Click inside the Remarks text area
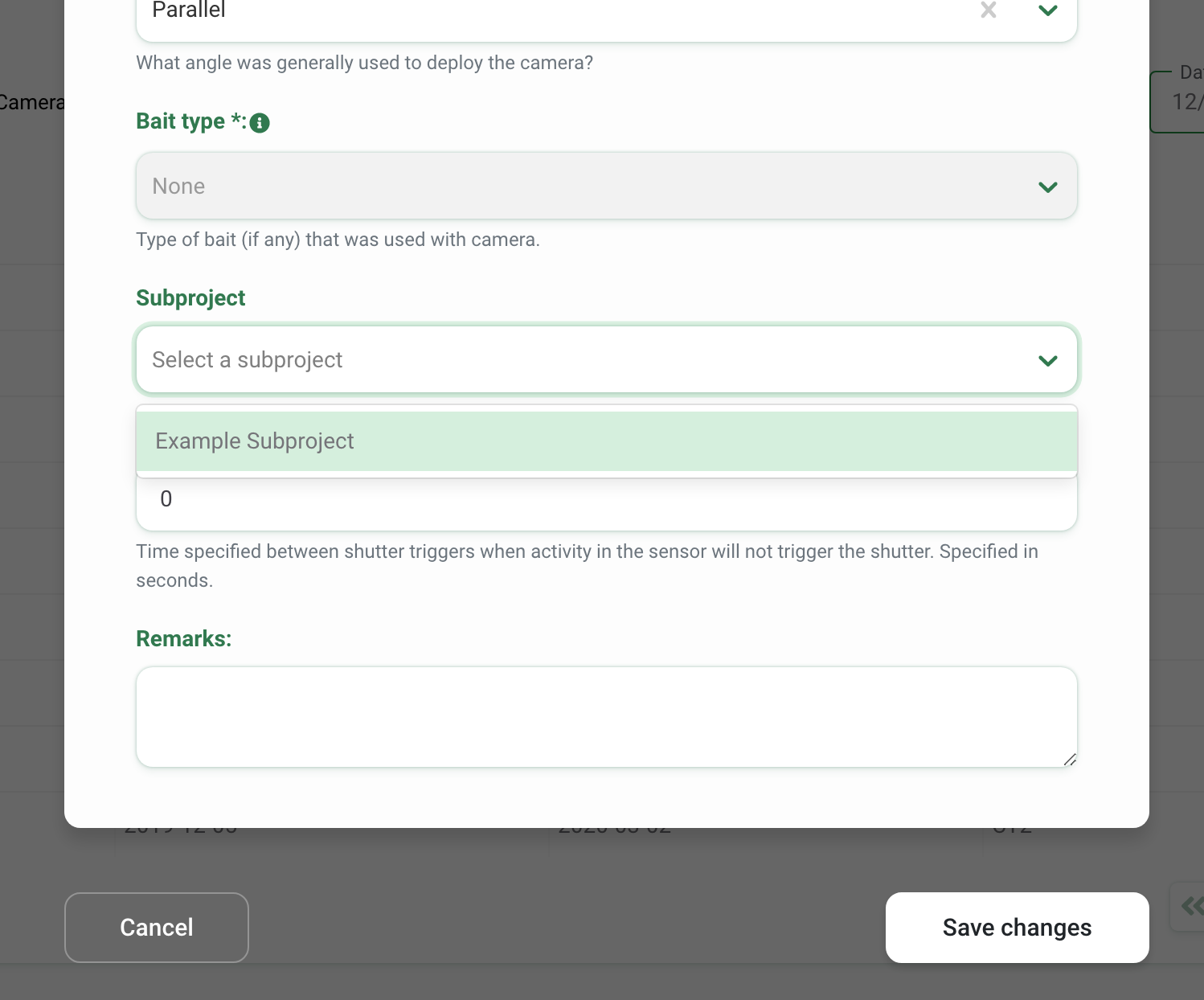 tap(607, 716)
